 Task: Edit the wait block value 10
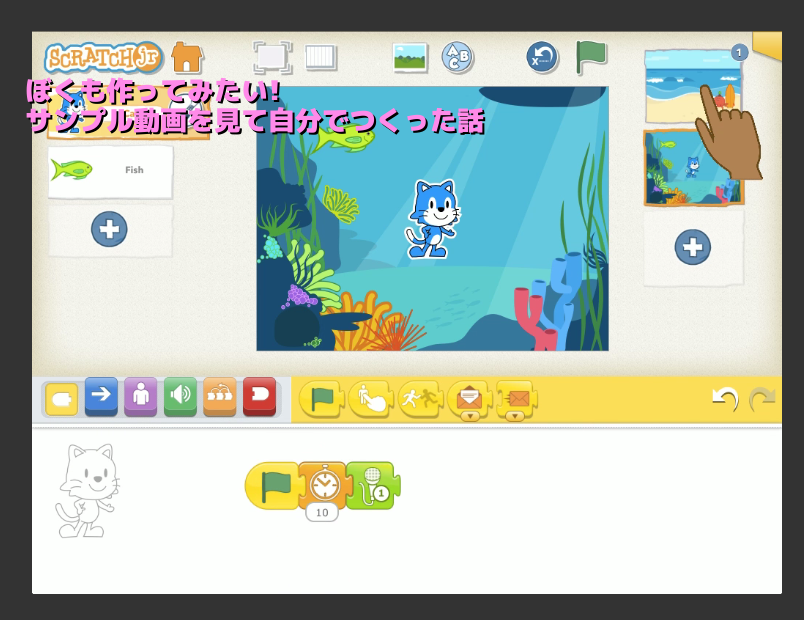pyautogui.click(x=322, y=512)
